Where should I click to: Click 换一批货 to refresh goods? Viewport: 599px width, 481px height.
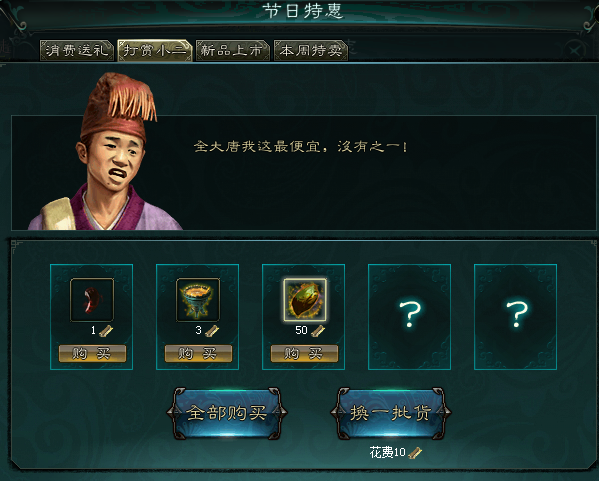[x=391, y=413]
